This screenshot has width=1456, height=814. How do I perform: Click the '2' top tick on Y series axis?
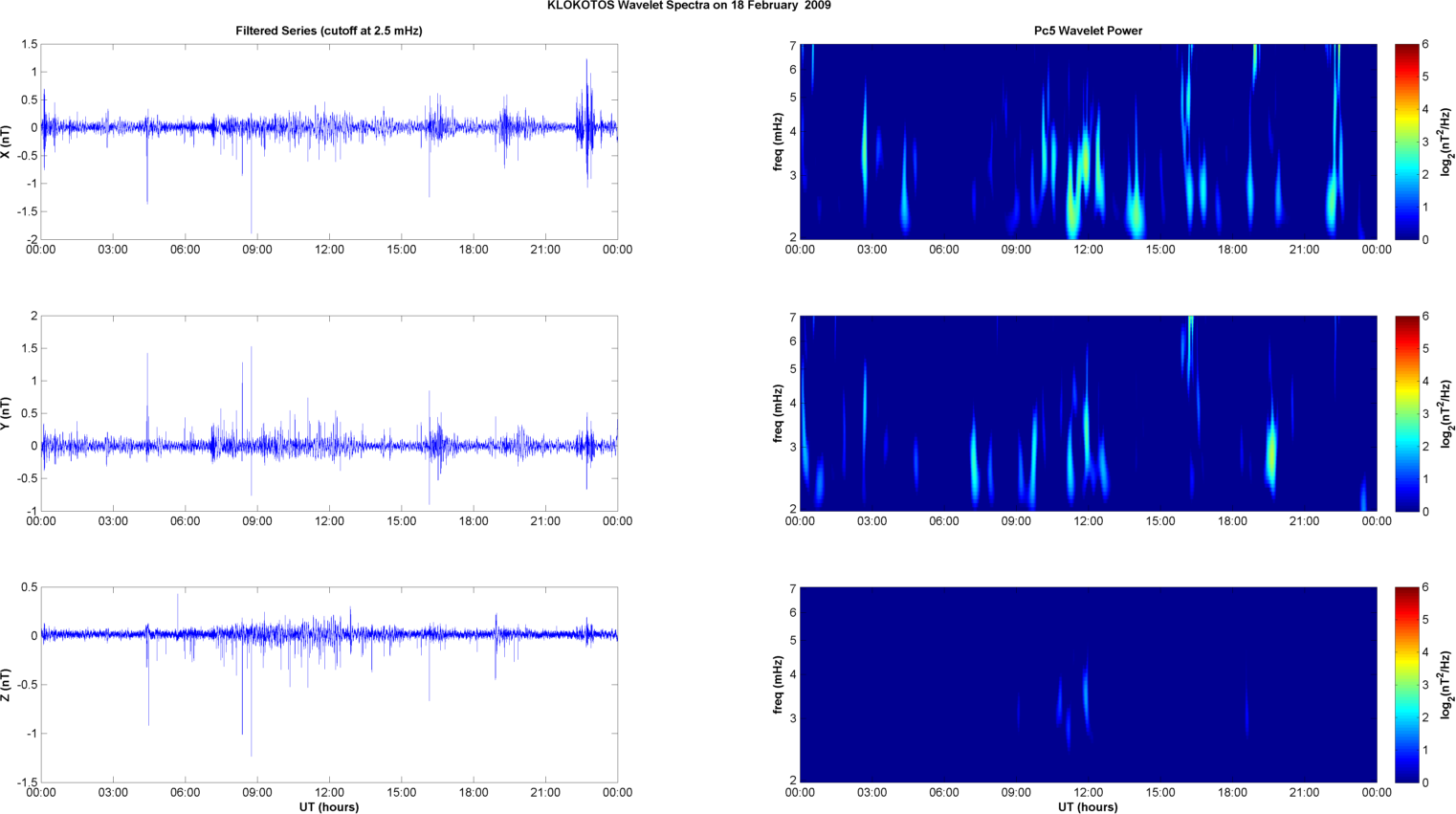click(x=33, y=316)
